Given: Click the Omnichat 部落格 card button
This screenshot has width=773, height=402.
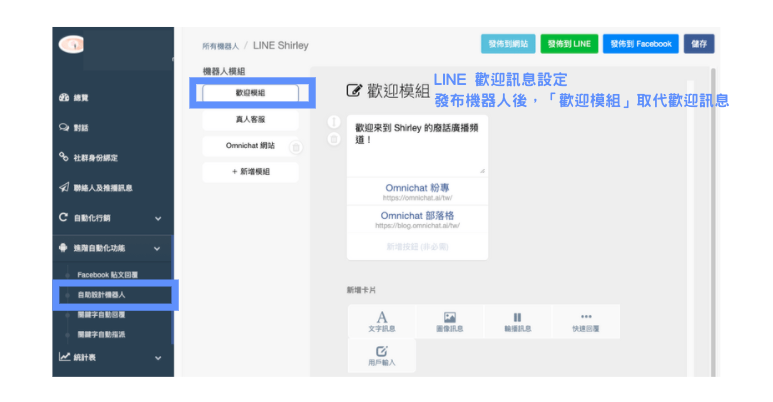Looking at the screenshot, I should pyautogui.click(x=417, y=219).
